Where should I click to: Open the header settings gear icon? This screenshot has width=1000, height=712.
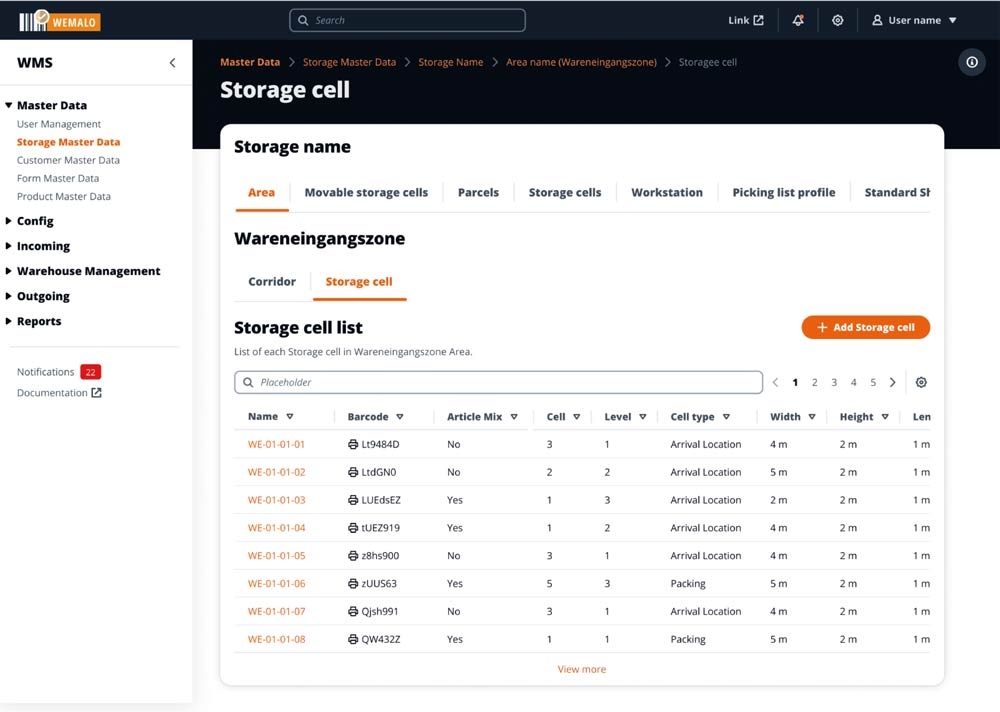point(837,20)
